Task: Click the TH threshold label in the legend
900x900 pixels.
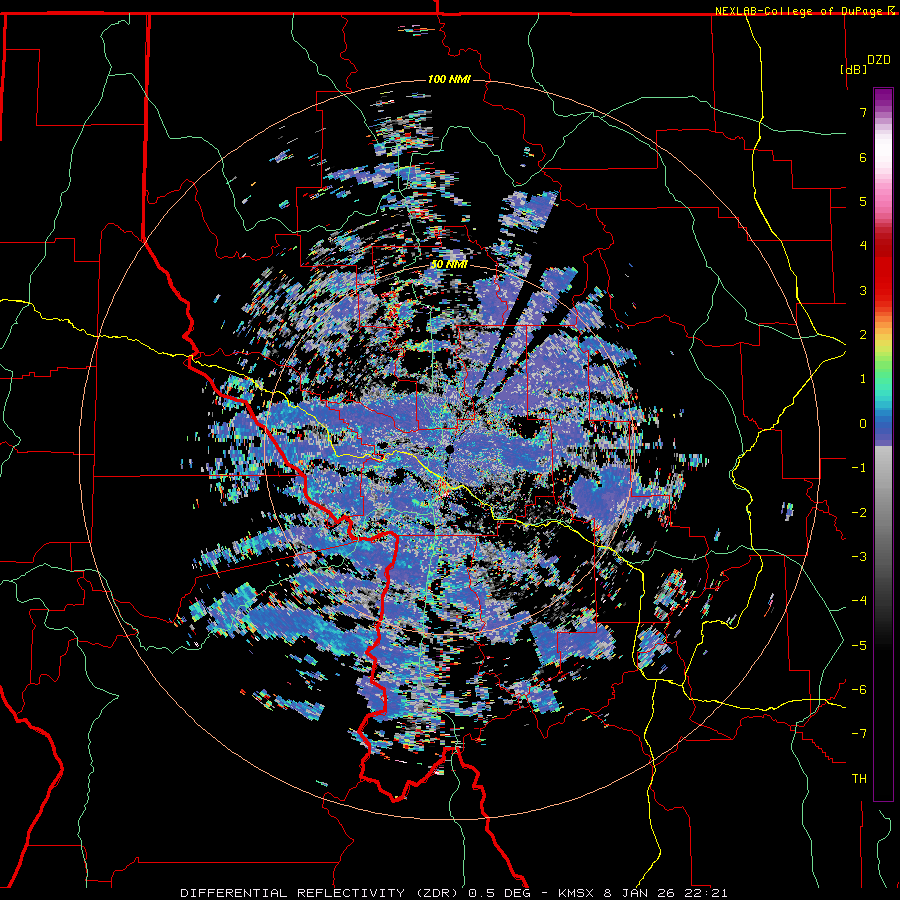Action: [x=859, y=779]
